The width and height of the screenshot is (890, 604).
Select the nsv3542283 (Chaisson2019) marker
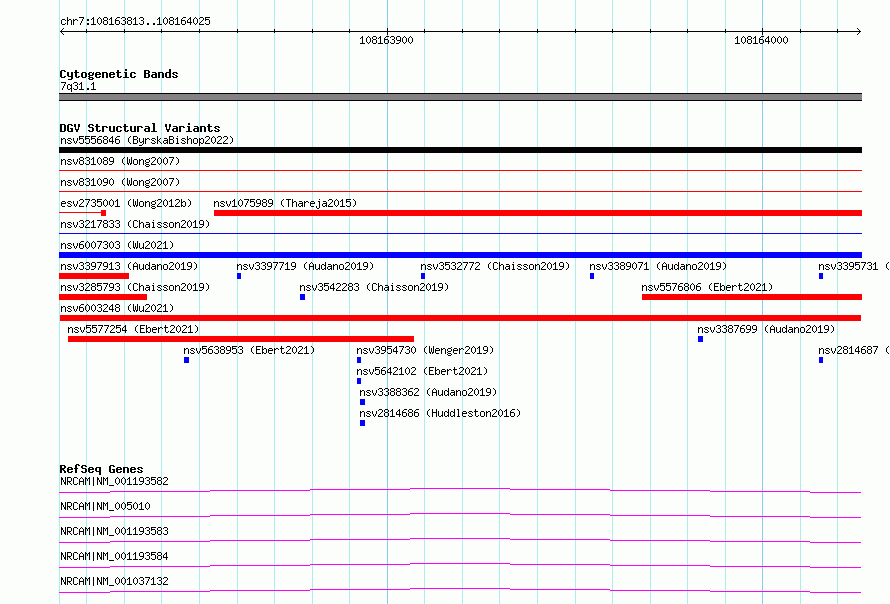[x=303, y=297]
